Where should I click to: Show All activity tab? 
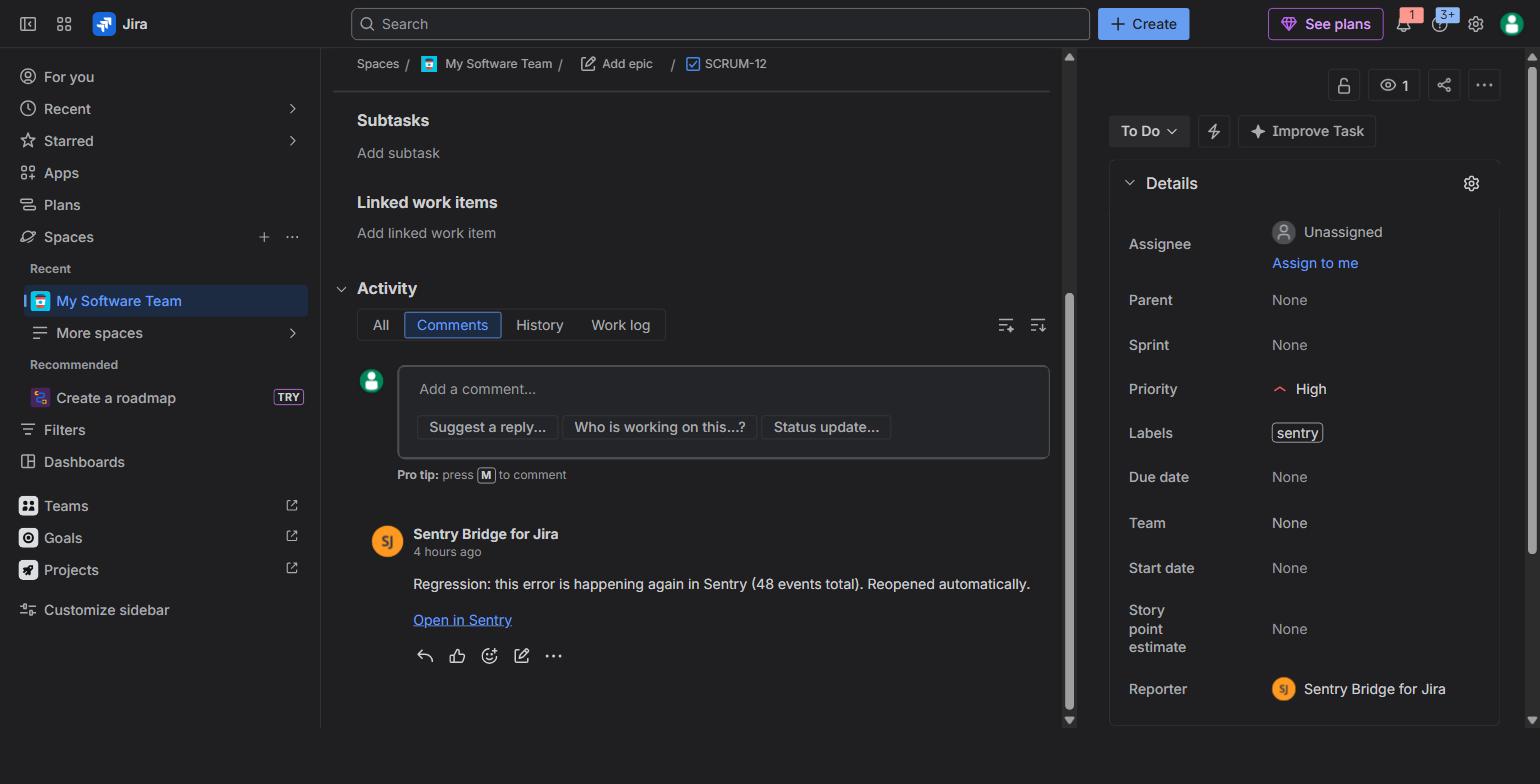click(381, 325)
